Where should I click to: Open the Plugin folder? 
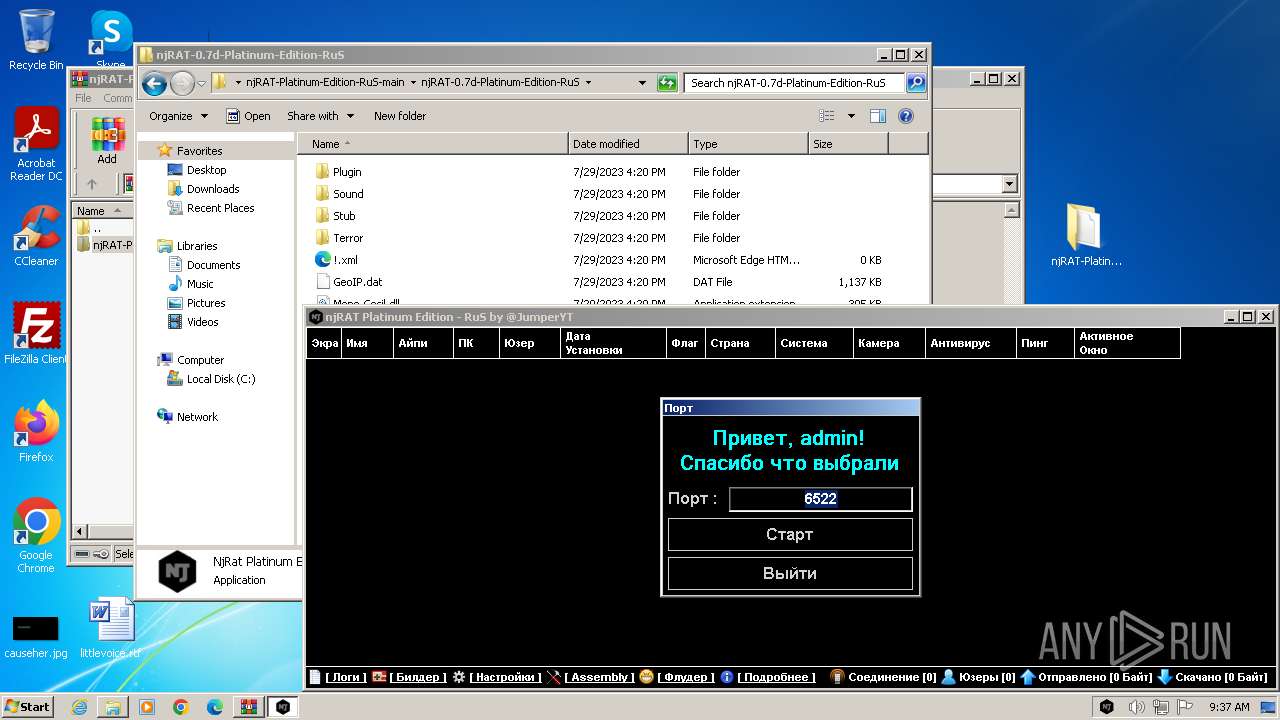(x=347, y=172)
